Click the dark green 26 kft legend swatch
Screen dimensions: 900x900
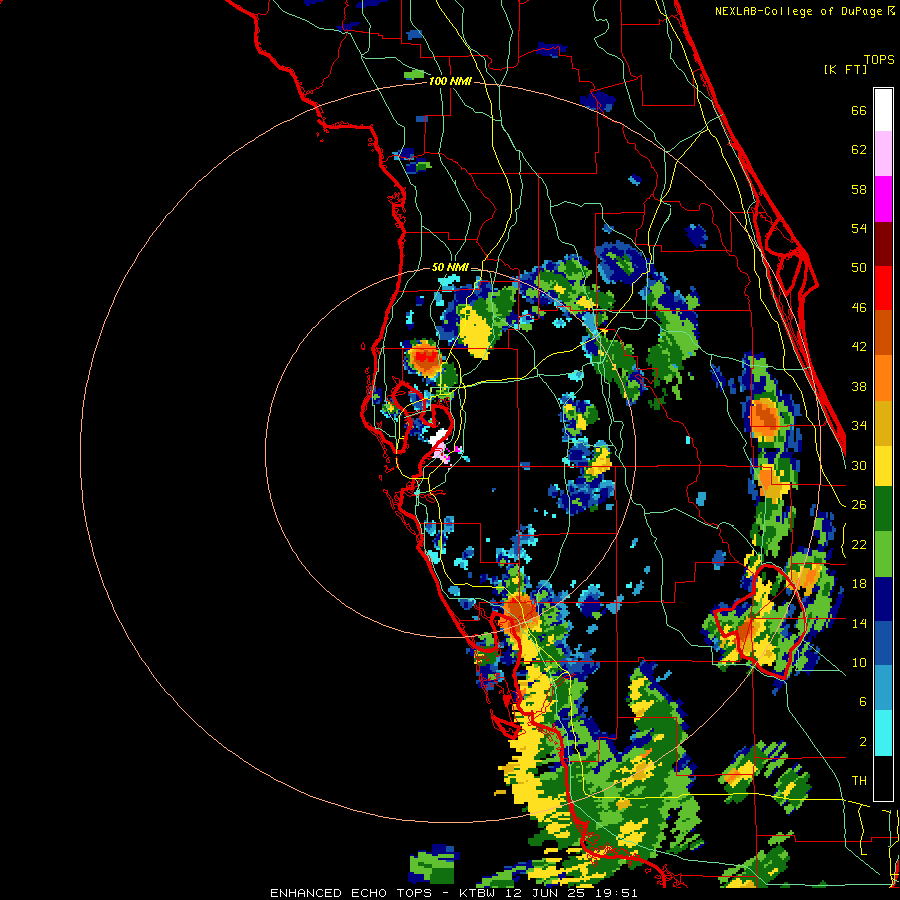coord(883,509)
